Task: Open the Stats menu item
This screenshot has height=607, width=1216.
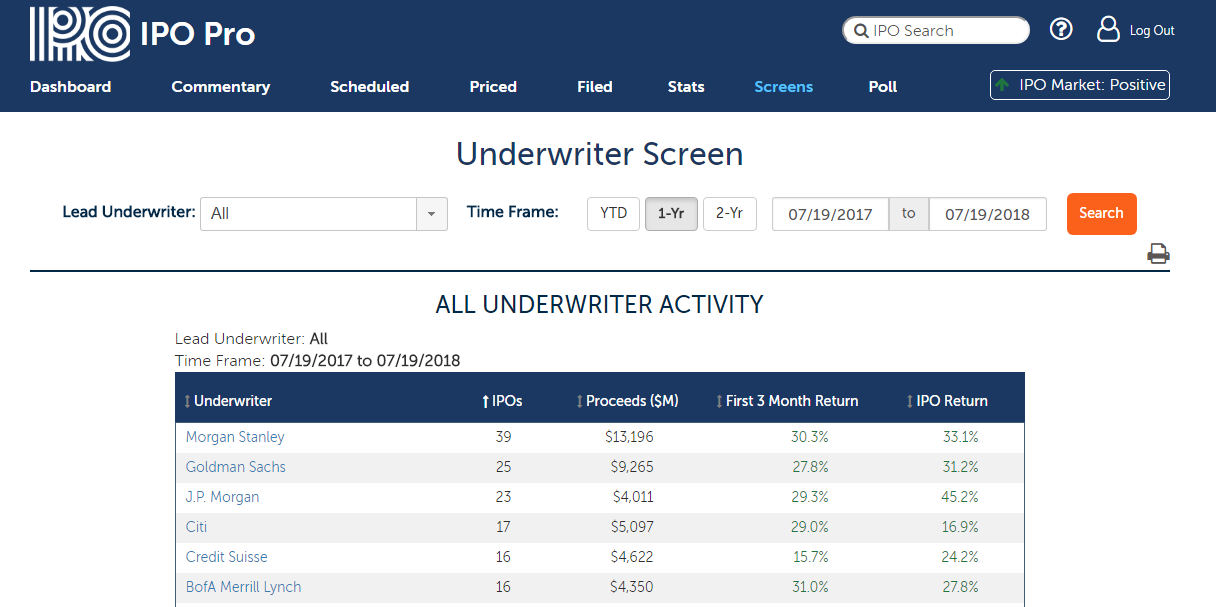Action: pos(686,87)
